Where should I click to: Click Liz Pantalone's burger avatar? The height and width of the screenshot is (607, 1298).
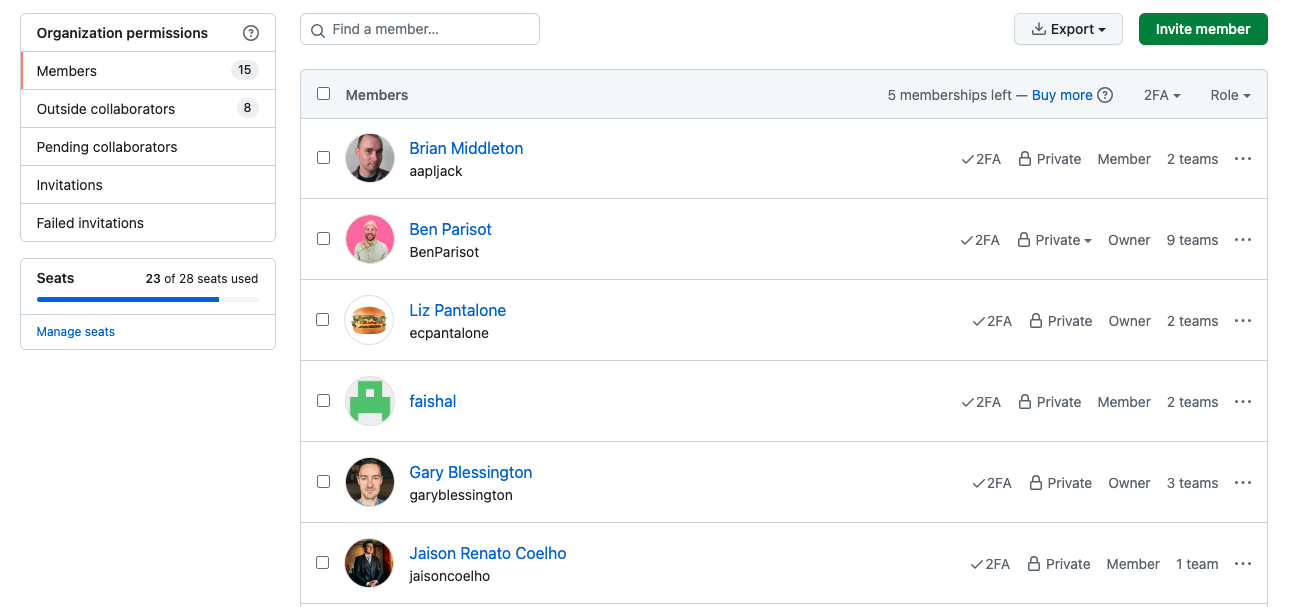[370, 320]
